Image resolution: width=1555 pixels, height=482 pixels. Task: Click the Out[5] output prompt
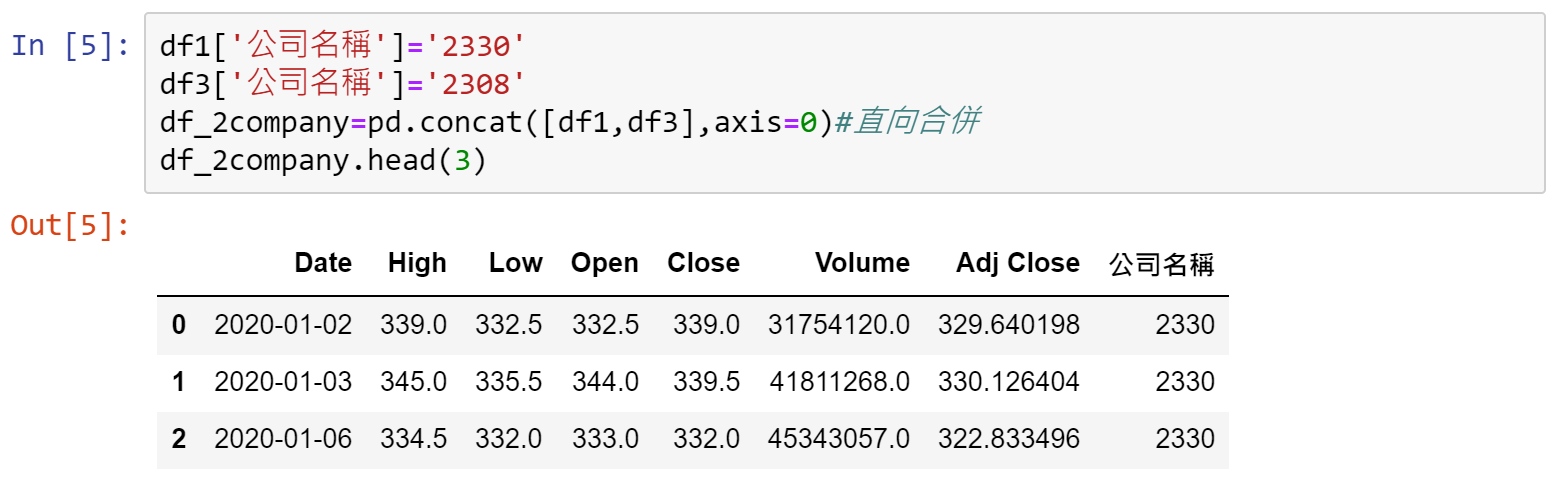point(69,225)
